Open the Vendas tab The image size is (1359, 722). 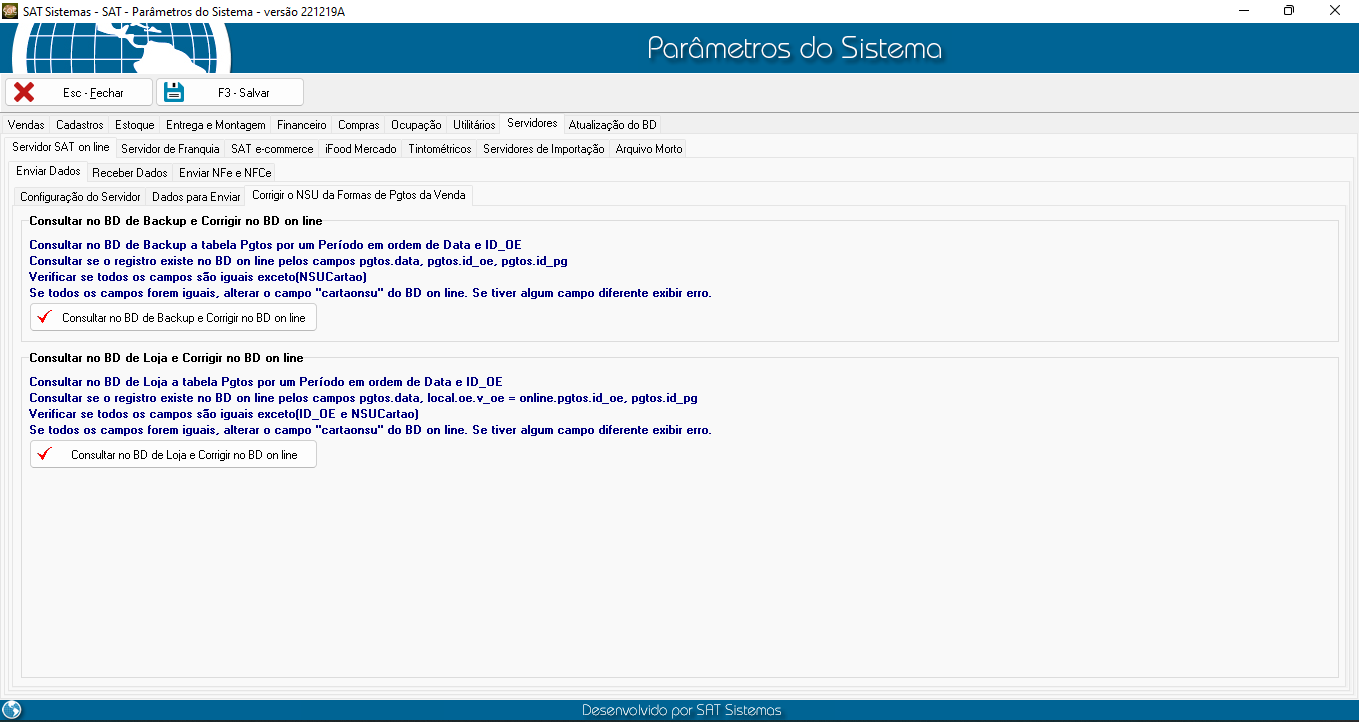pyautogui.click(x=26, y=125)
